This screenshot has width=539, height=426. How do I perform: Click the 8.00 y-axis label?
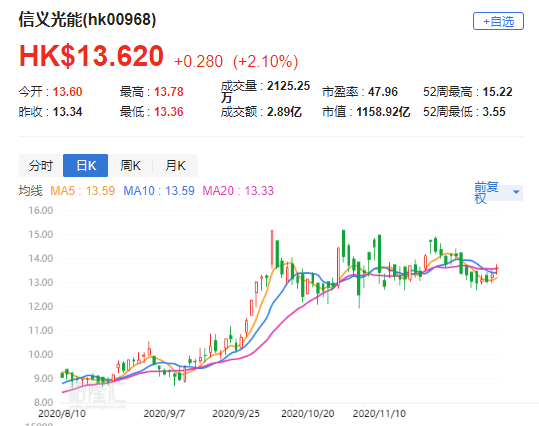tap(43, 402)
